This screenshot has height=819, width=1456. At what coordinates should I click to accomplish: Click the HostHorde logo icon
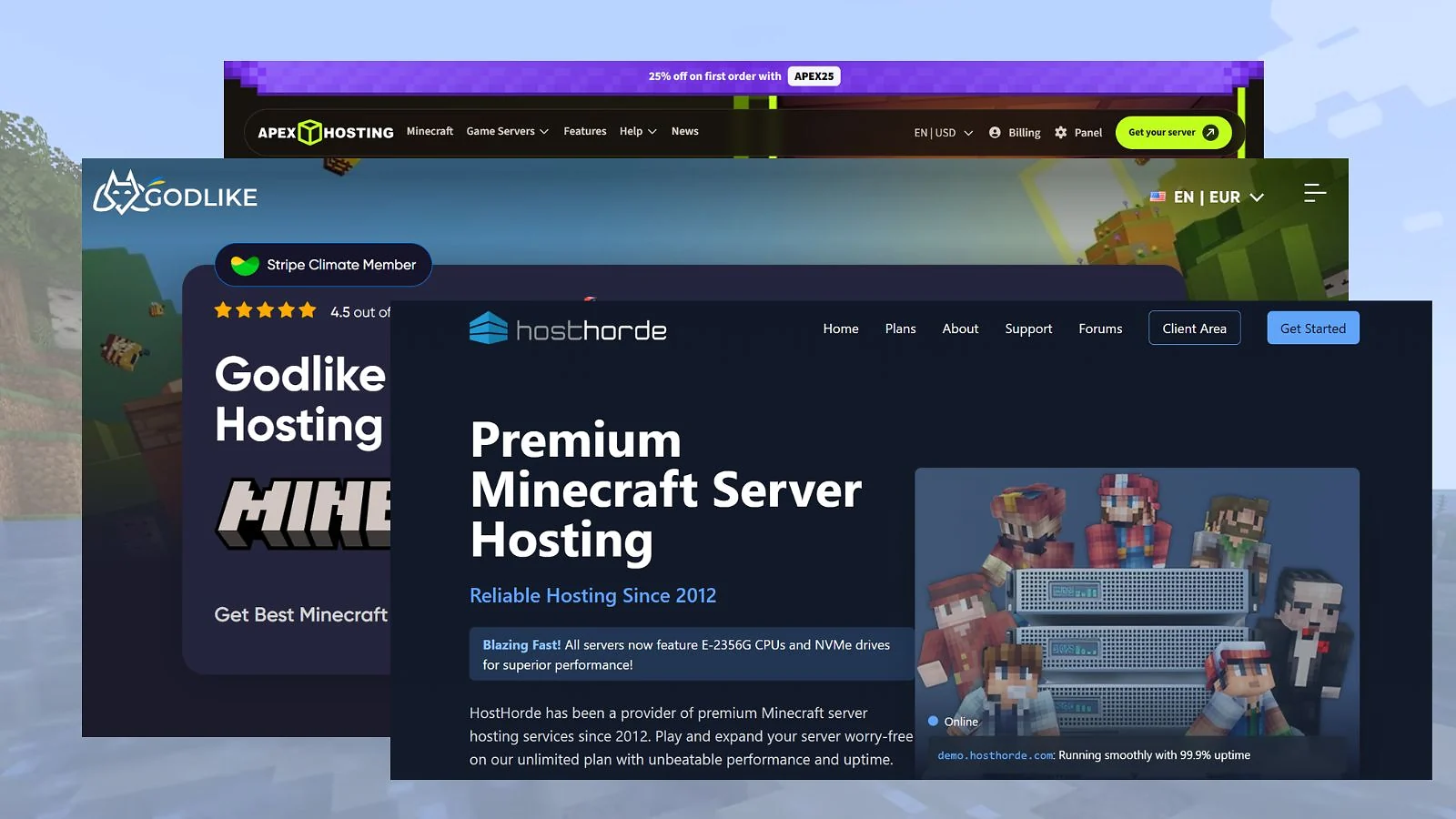(488, 328)
